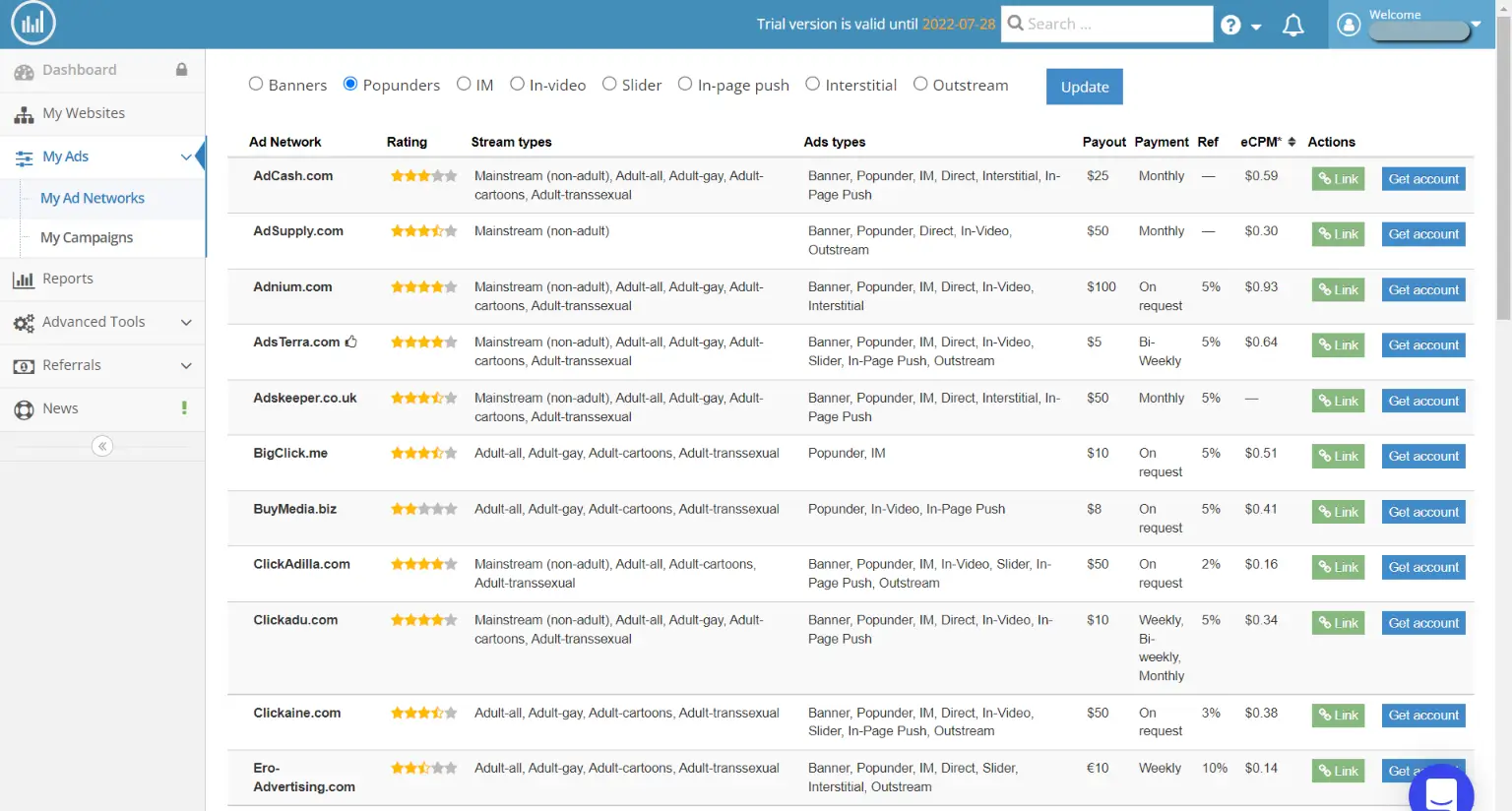Click Get account for Adnium.com
1512x811 pixels.
tap(1423, 290)
